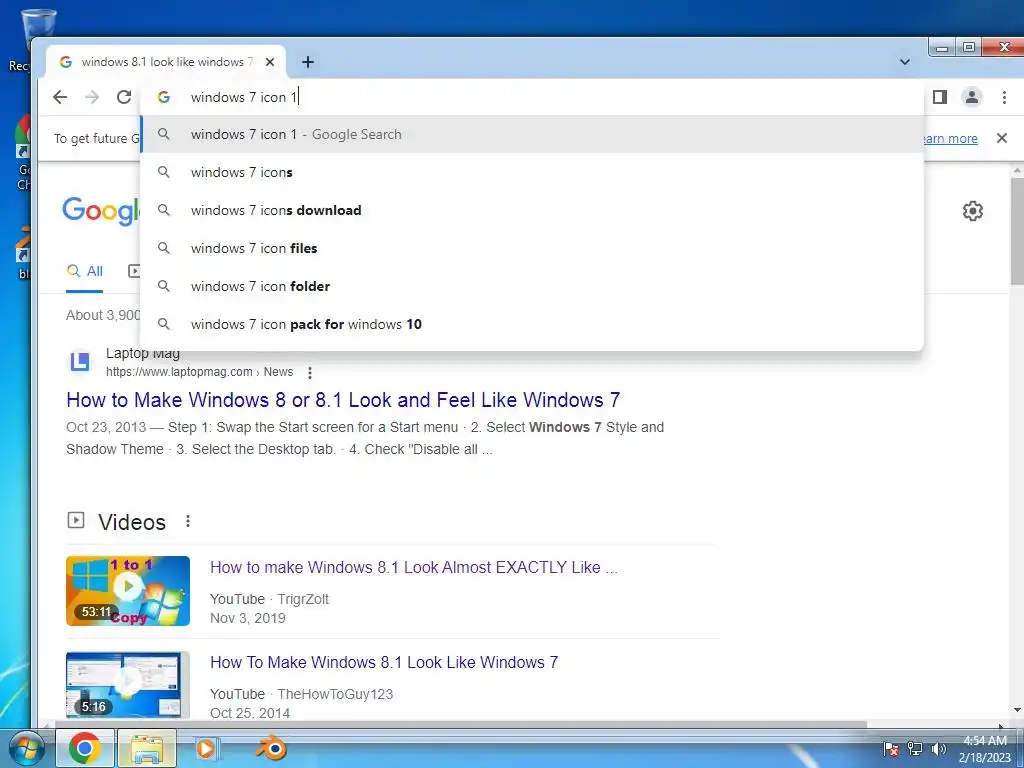Dismiss the info bar with X
Viewport: 1024px width, 768px height.
(1002, 138)
